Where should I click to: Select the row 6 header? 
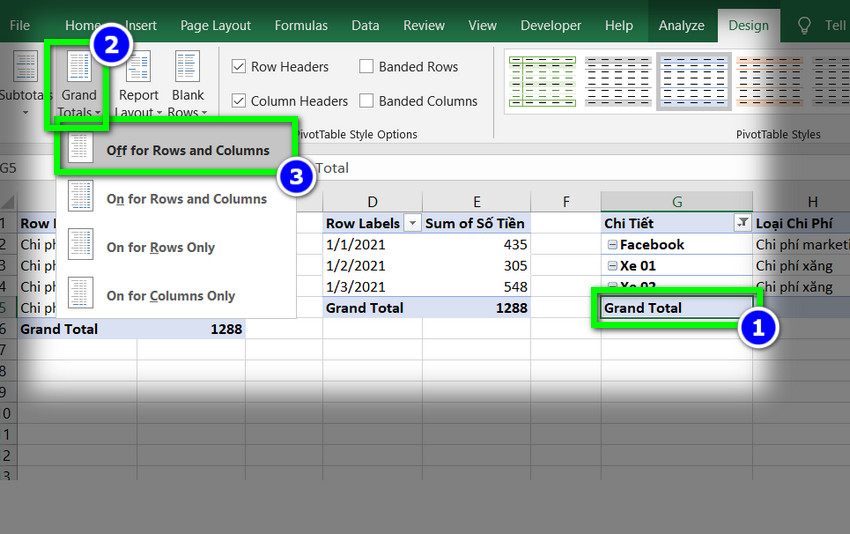coord(8,329)
